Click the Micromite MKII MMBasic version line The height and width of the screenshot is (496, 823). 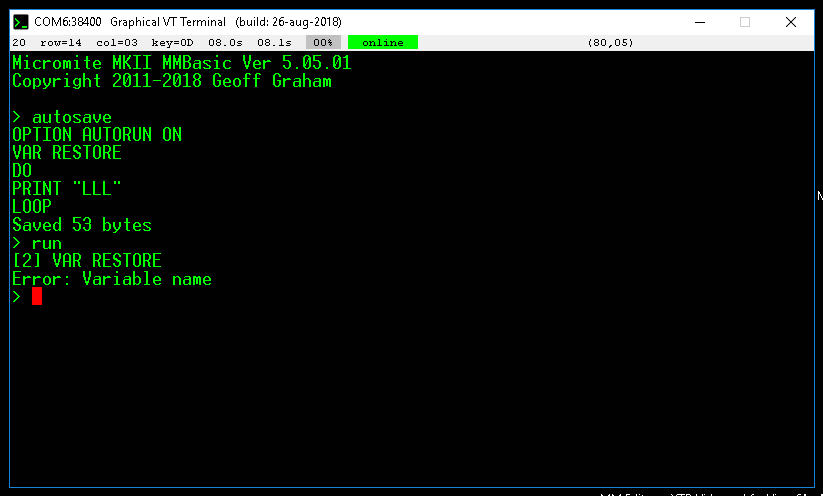[x=181, y=63]
